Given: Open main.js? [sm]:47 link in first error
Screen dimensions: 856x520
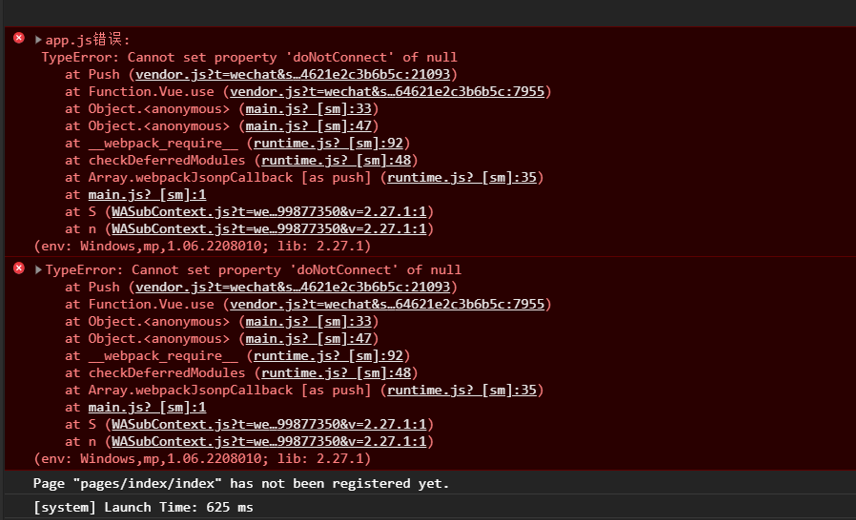Looking at the screenshot, I should click(308, 126).
